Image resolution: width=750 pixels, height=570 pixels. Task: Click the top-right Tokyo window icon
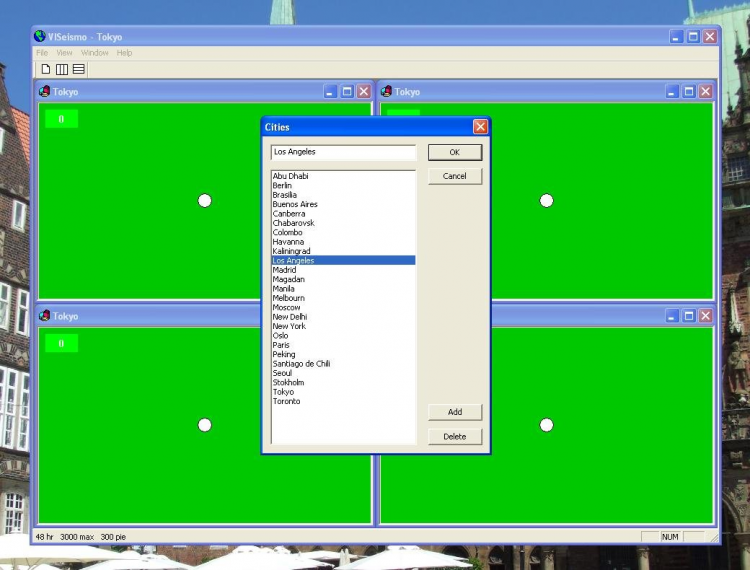386,91
